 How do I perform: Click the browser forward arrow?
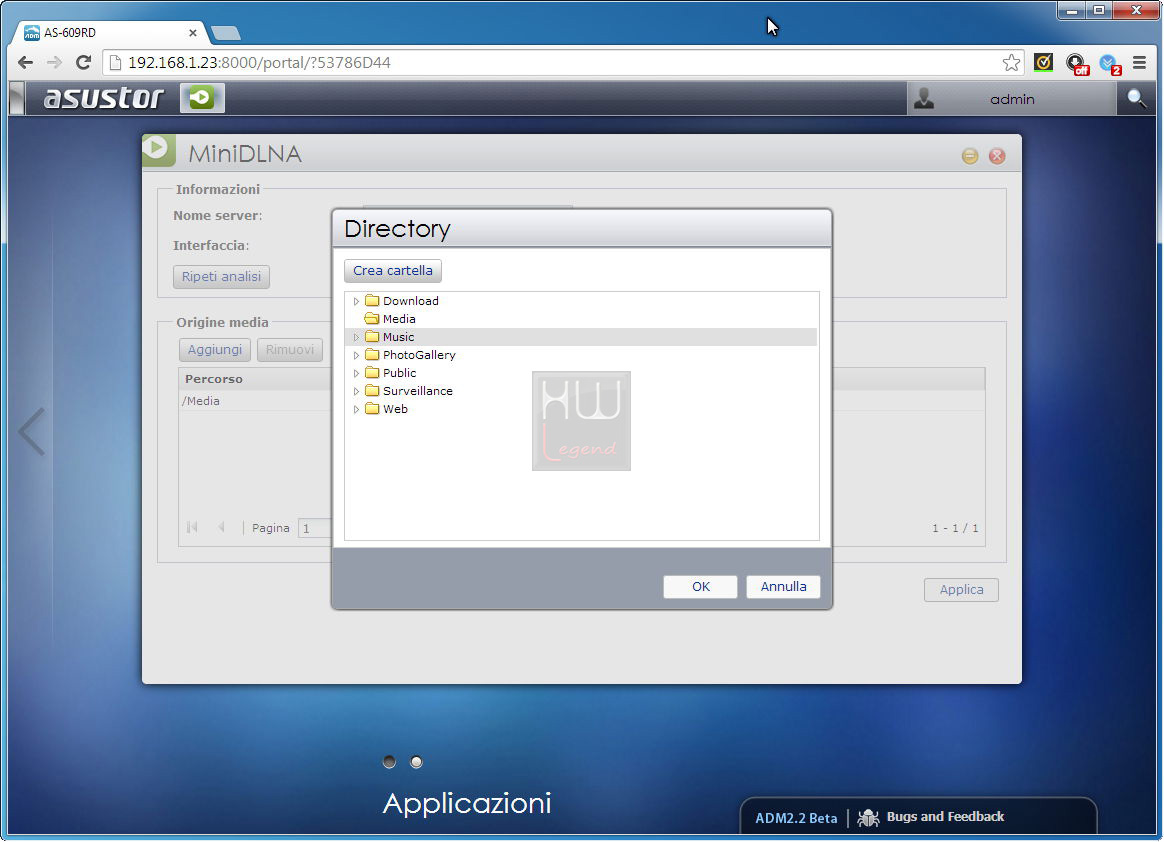coord(54,62)
